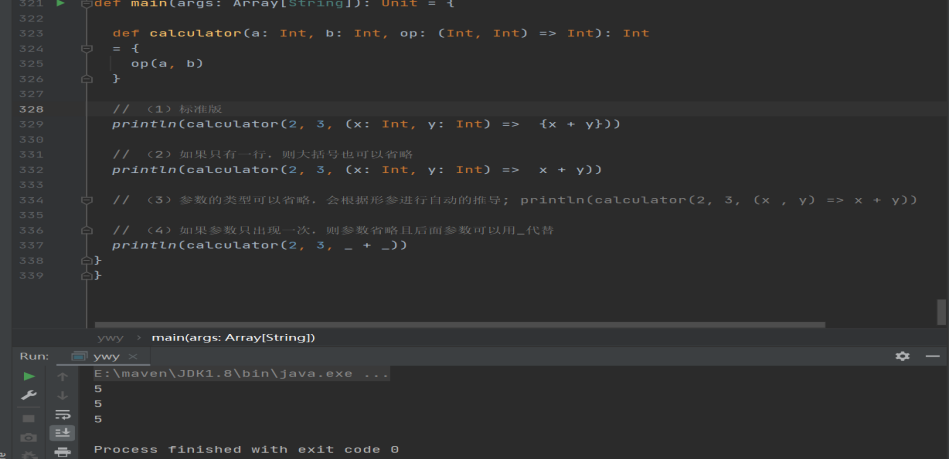Click the line 332 println with "x + y))"
The height and width of the screenshot is (459, 950).
pyautogui.click(x=357, y=170)
